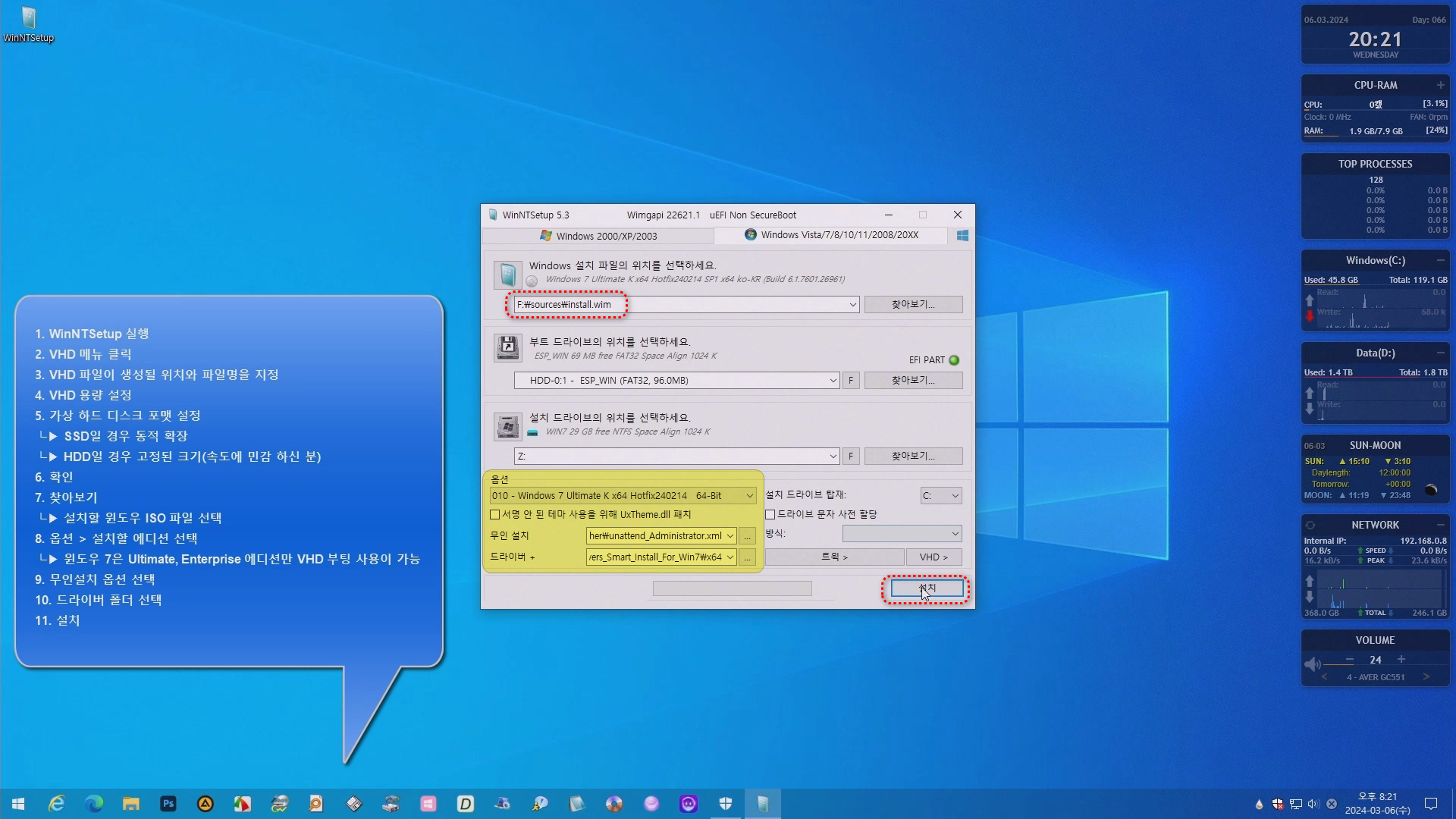This screenshot has width=1456, height=819.
Task: Browse driver folder with the ... button
Action: (x=747, y=557)
